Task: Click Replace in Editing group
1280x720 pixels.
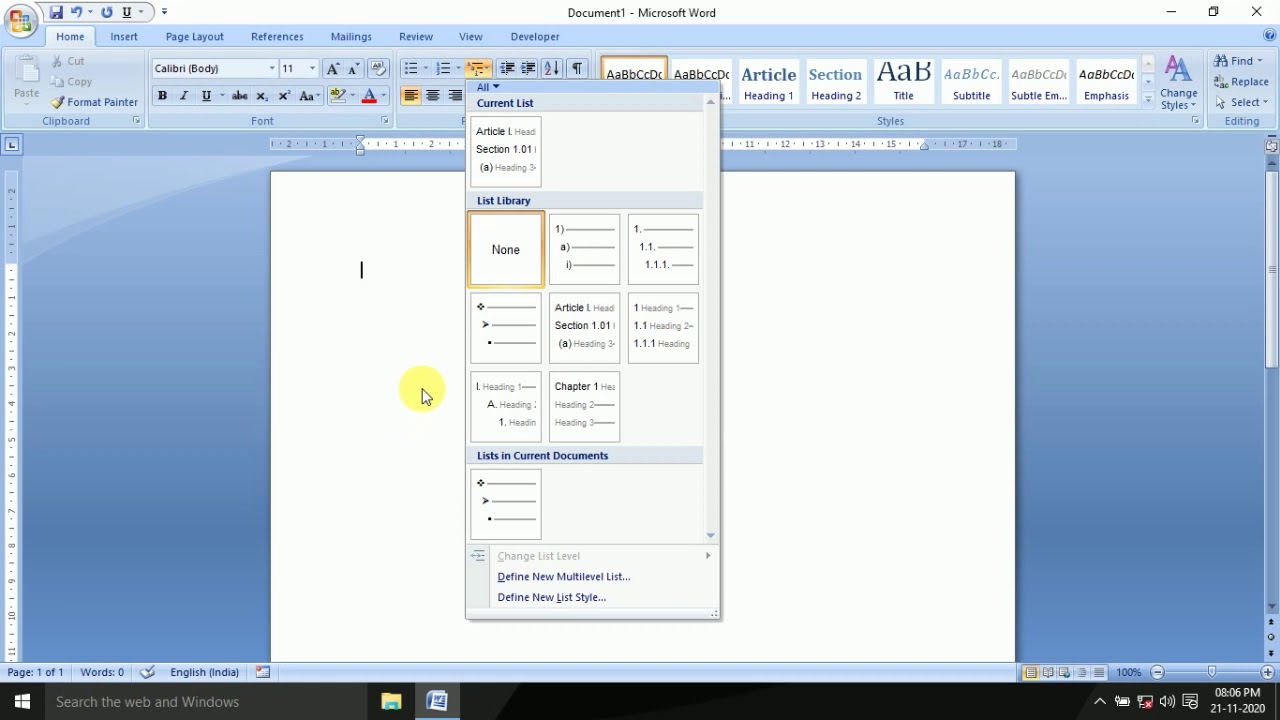Action: 1241,82
